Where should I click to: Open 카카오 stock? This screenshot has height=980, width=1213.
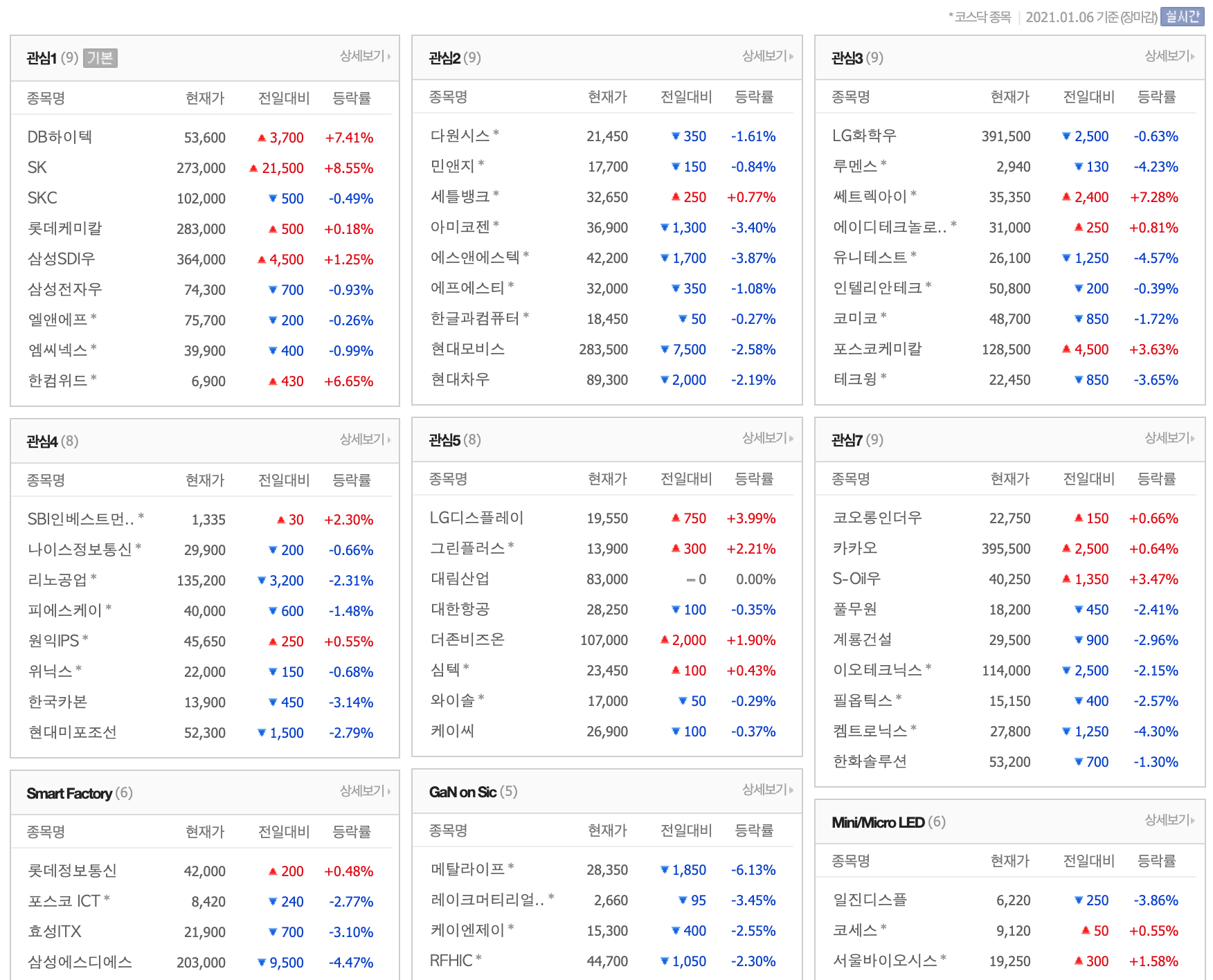[855, 548]
